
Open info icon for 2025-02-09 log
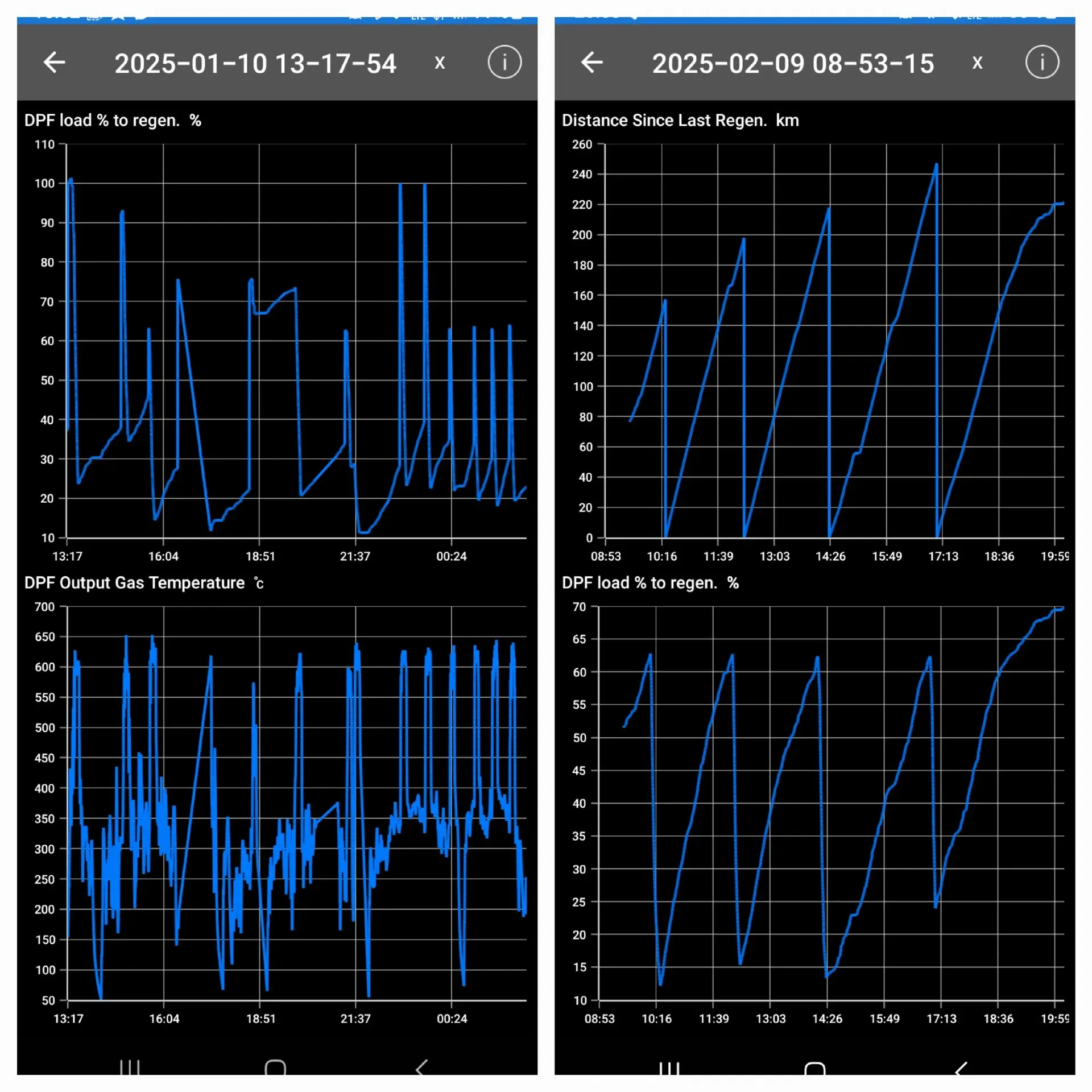pos(1041,63)
